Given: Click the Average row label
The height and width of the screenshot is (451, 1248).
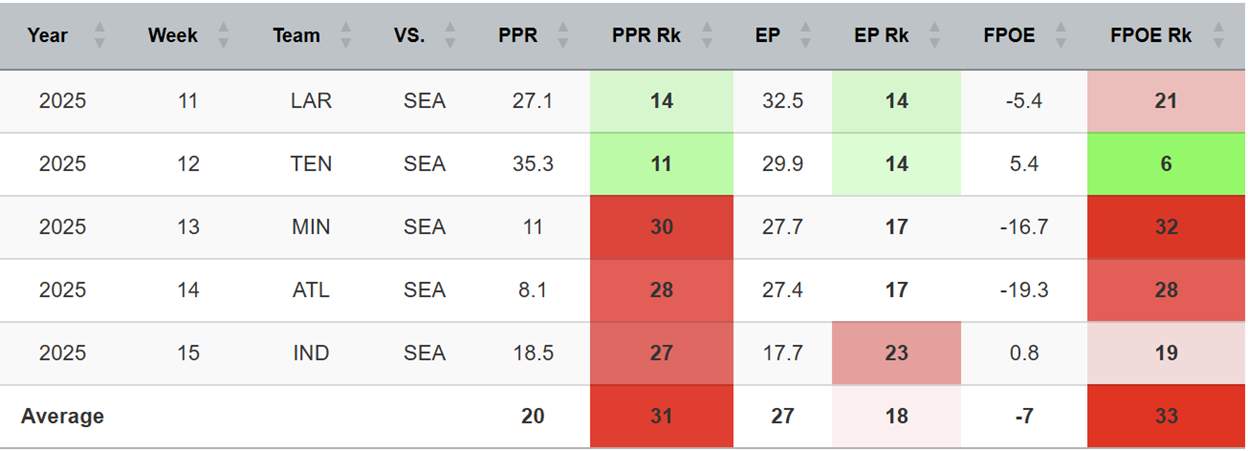Looking at the screenshot, I should pyautogui.click(x=62, y=416).
